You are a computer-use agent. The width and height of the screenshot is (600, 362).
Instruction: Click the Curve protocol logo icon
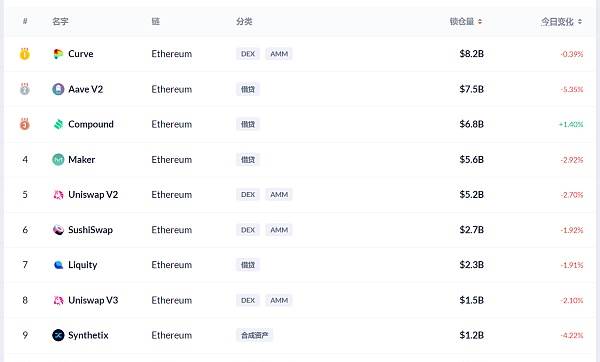pos(58,54)
